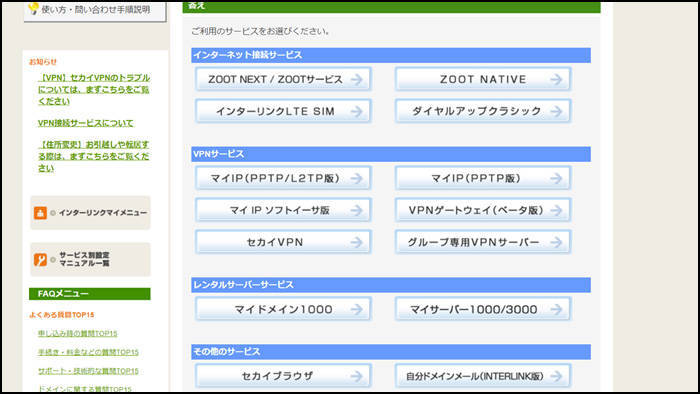Click よくある質問TOP15 heading
700x394 pixels.
pyautogui.click(x=62, y=315)
